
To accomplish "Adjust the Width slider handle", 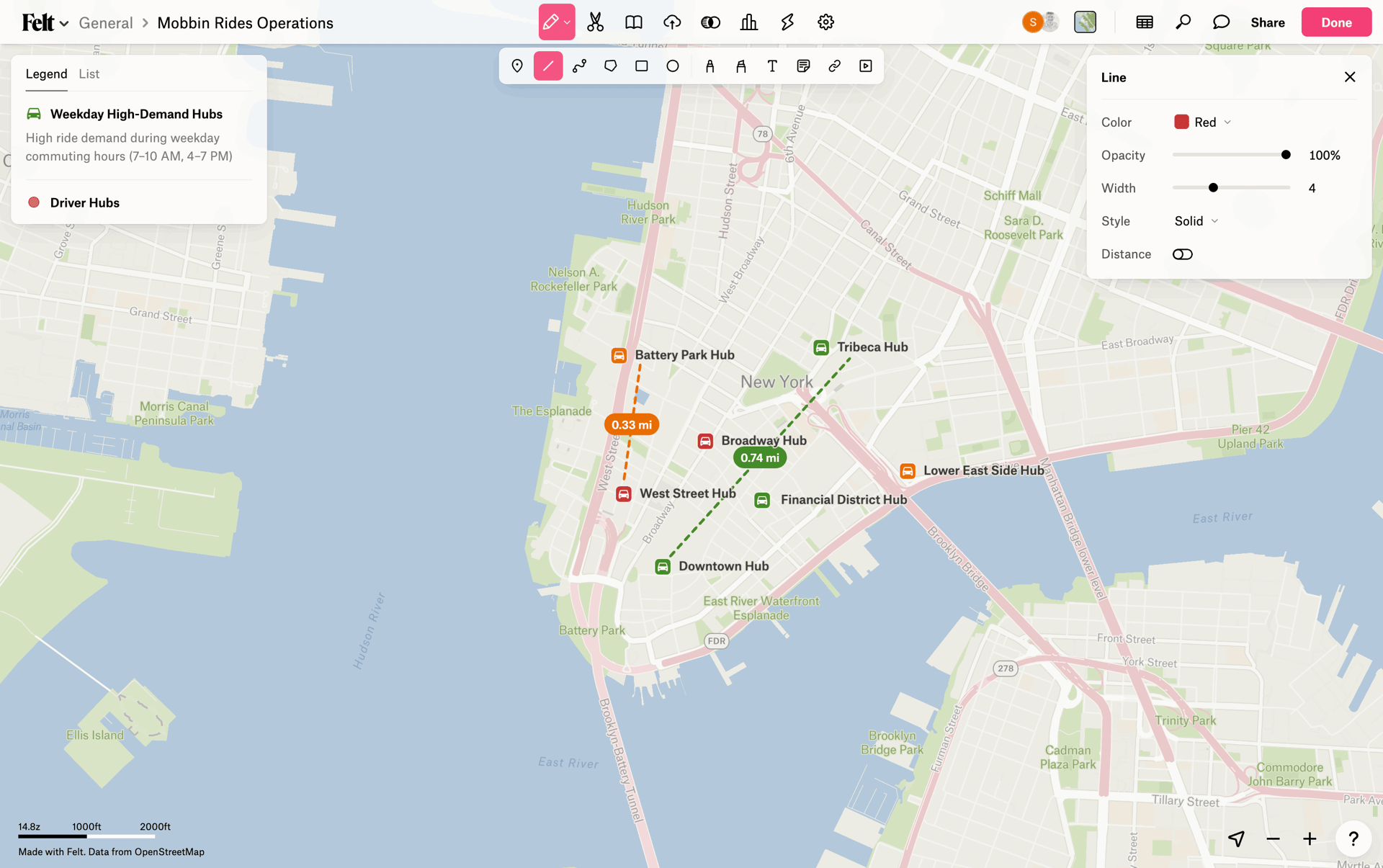I will [1213, 188].
